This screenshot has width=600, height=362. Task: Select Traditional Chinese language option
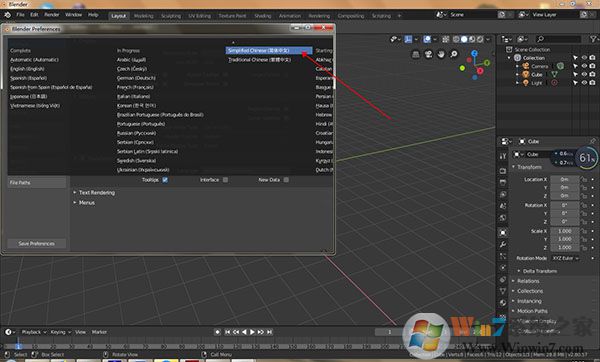(x=260, y=60)
